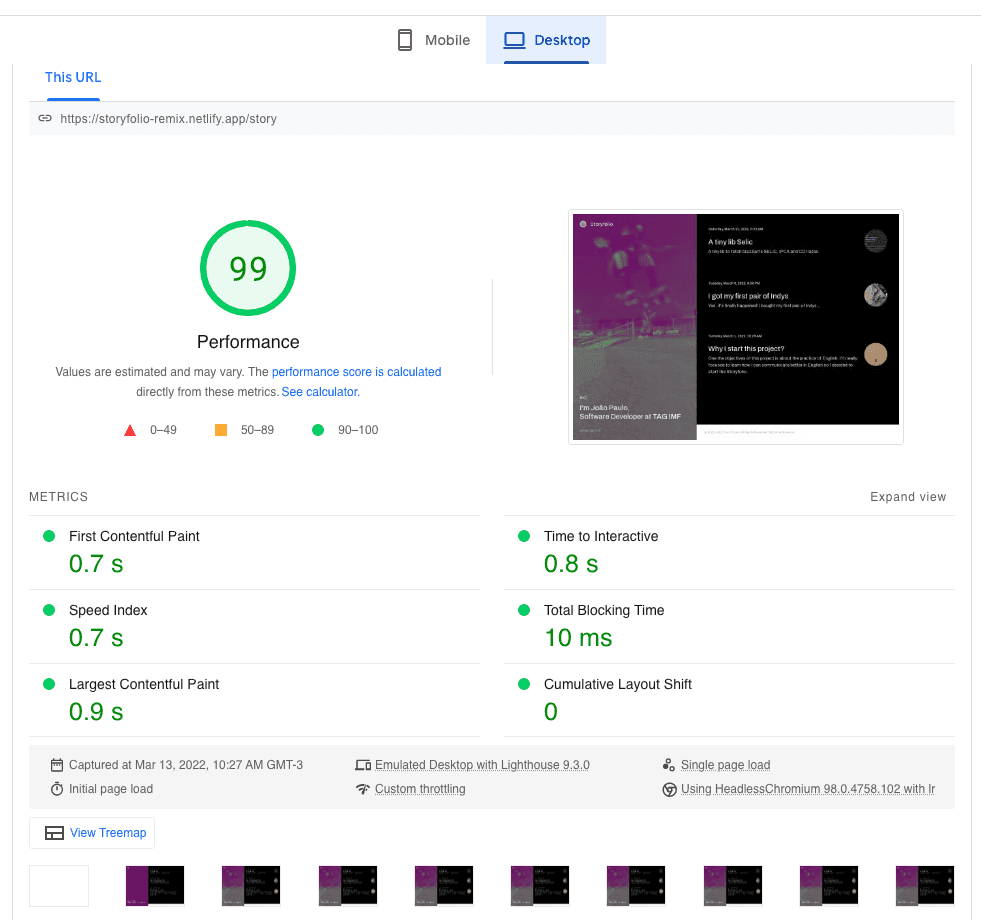Click the green dot beside Total Blocking Time
Screen dimensions: 981x920
tap(524, 610)
